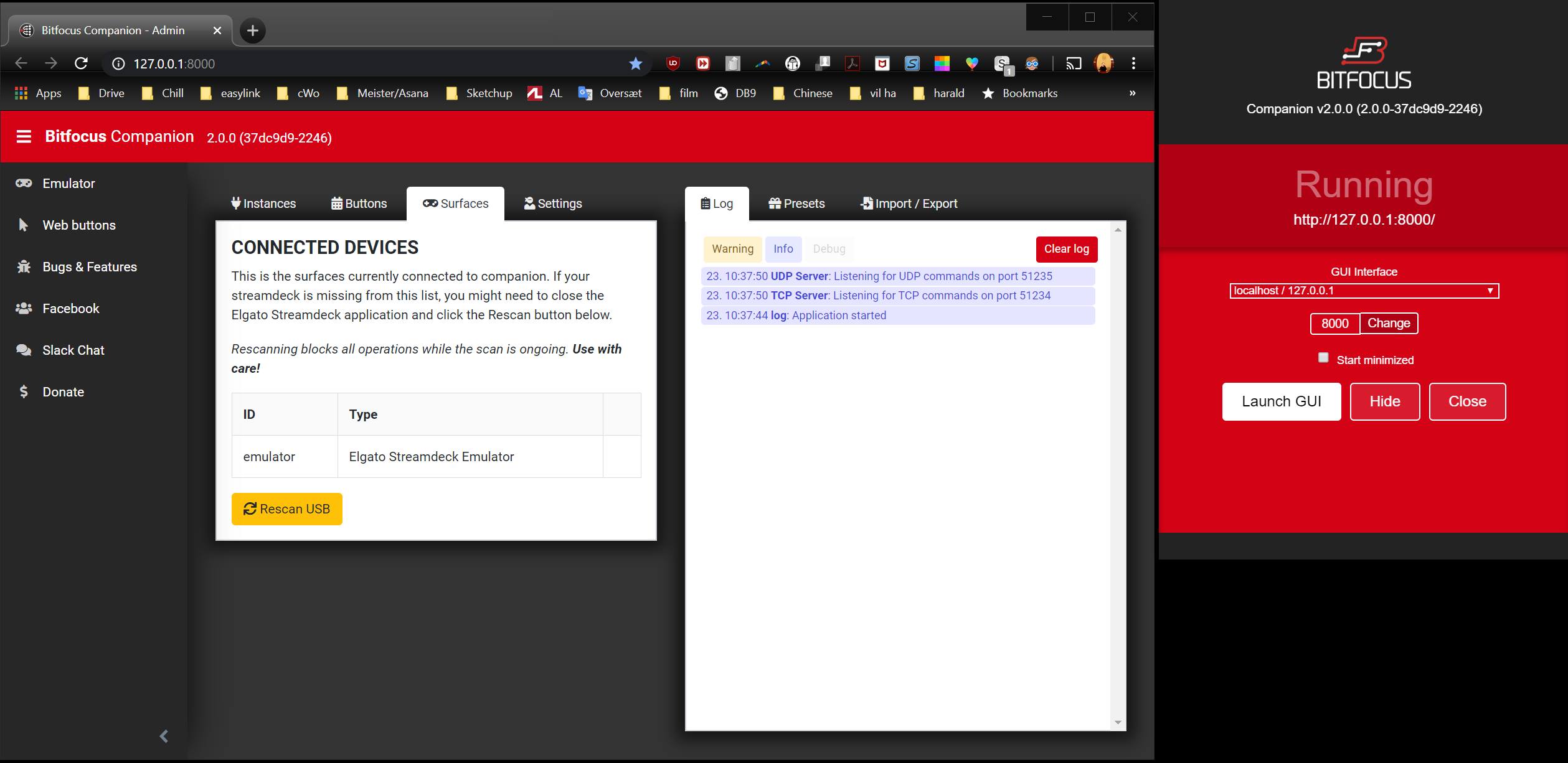1568x763 pixels.
Task: Open the Chill bookmark folder
Action: coord(163,93)
